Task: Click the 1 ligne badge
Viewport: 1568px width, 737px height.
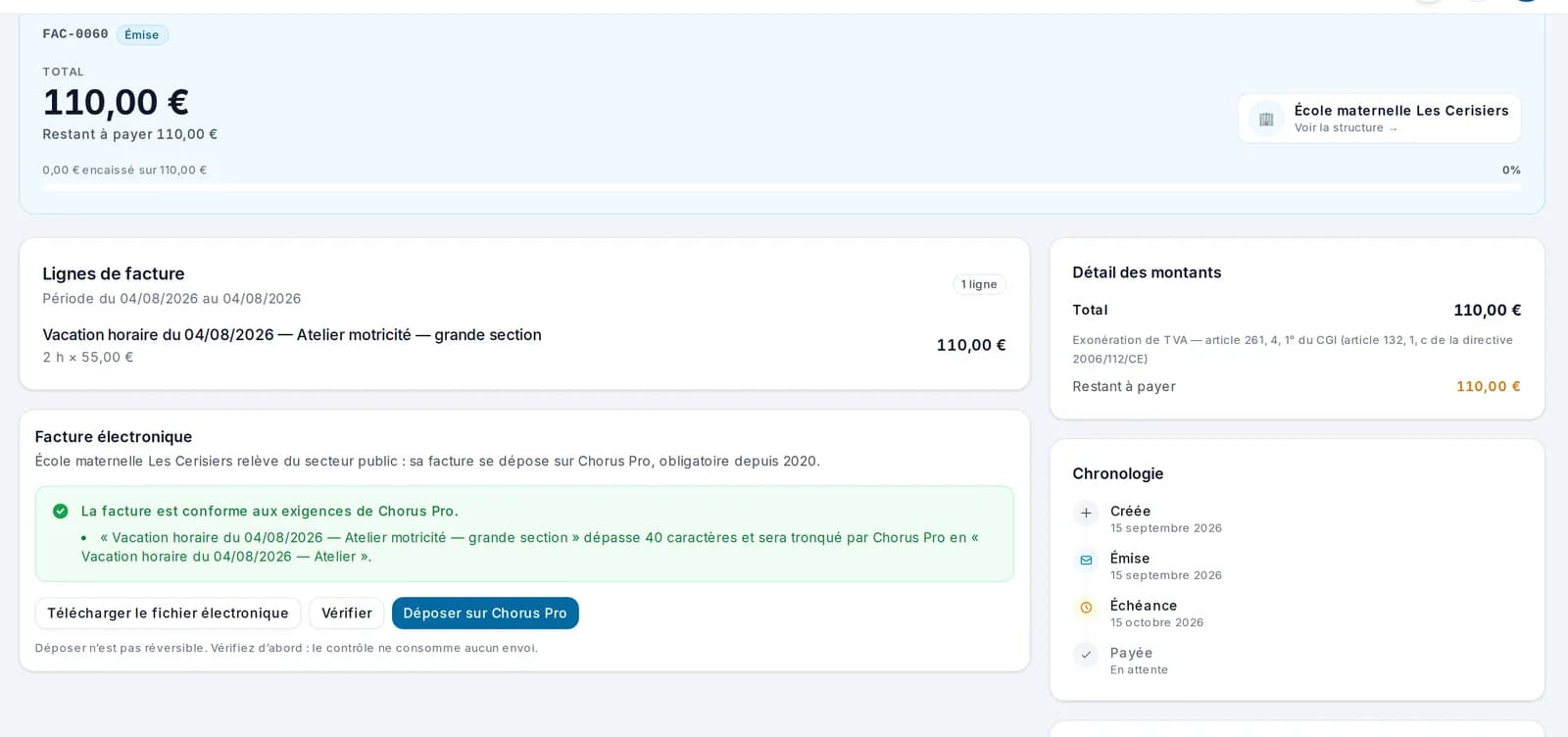Action: [979, 284]
